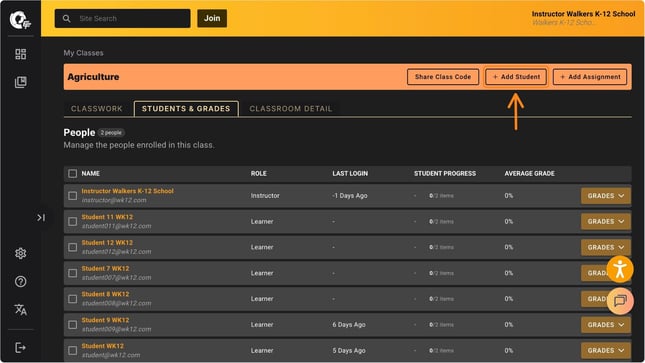
Task: Click the Last Login column header
Action: click(x=350, y=173)
